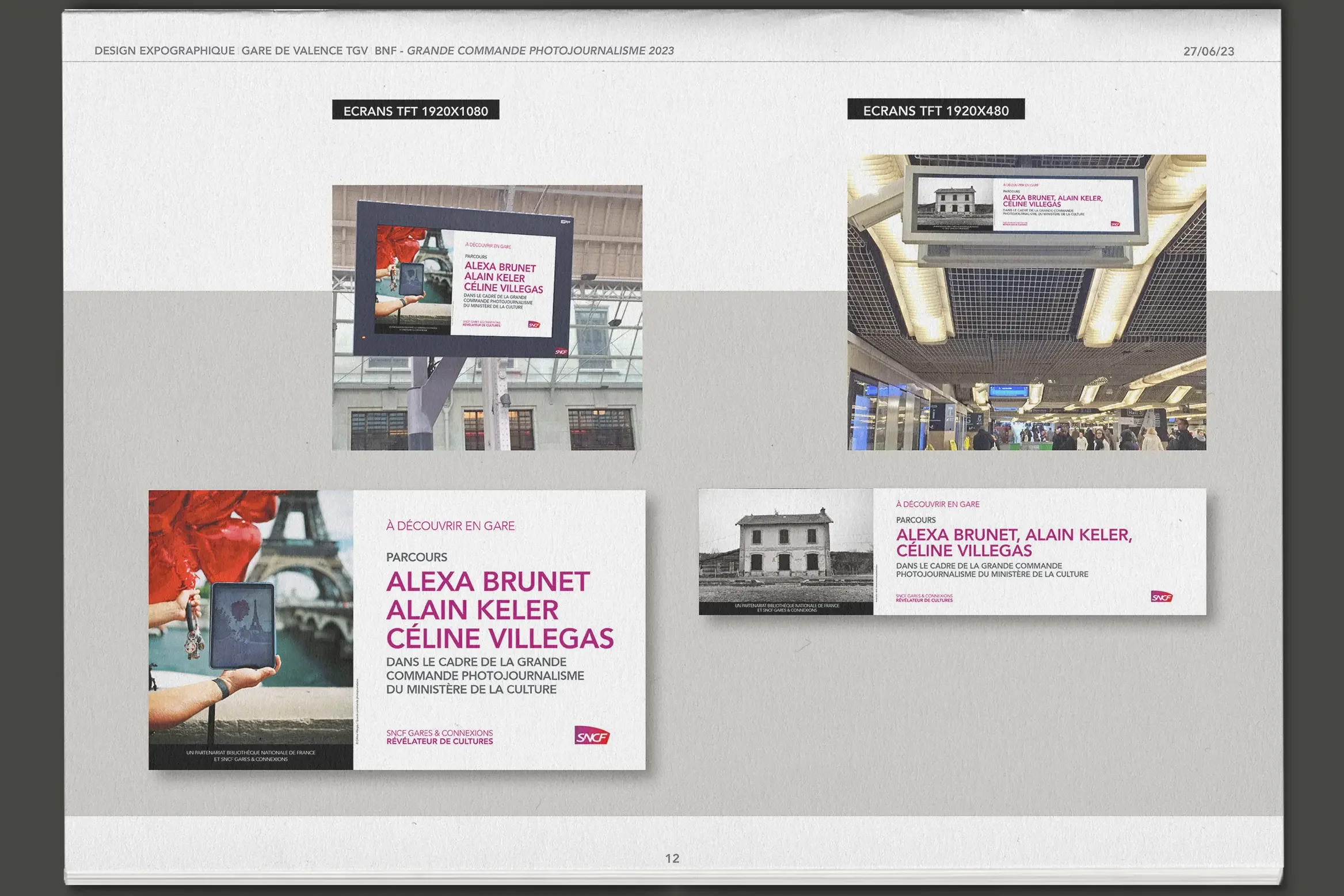
Task: Select the 'ECRANS TFT 1920X1080' label
Action: pos(416,110)
